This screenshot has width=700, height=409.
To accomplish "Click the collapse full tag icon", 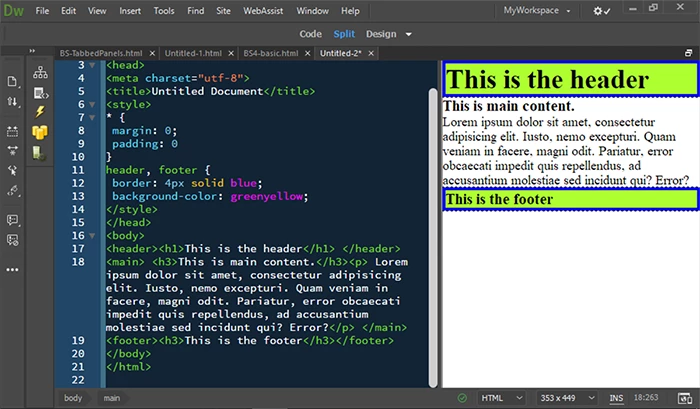I will coord(12,150).
